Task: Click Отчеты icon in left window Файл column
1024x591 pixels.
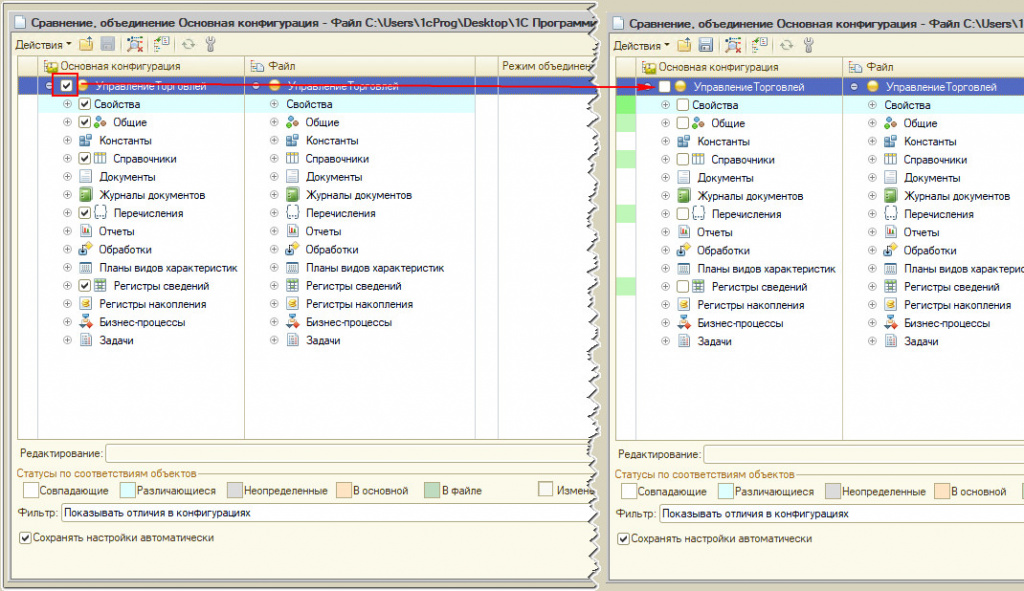Action: [x=293, y=231]
